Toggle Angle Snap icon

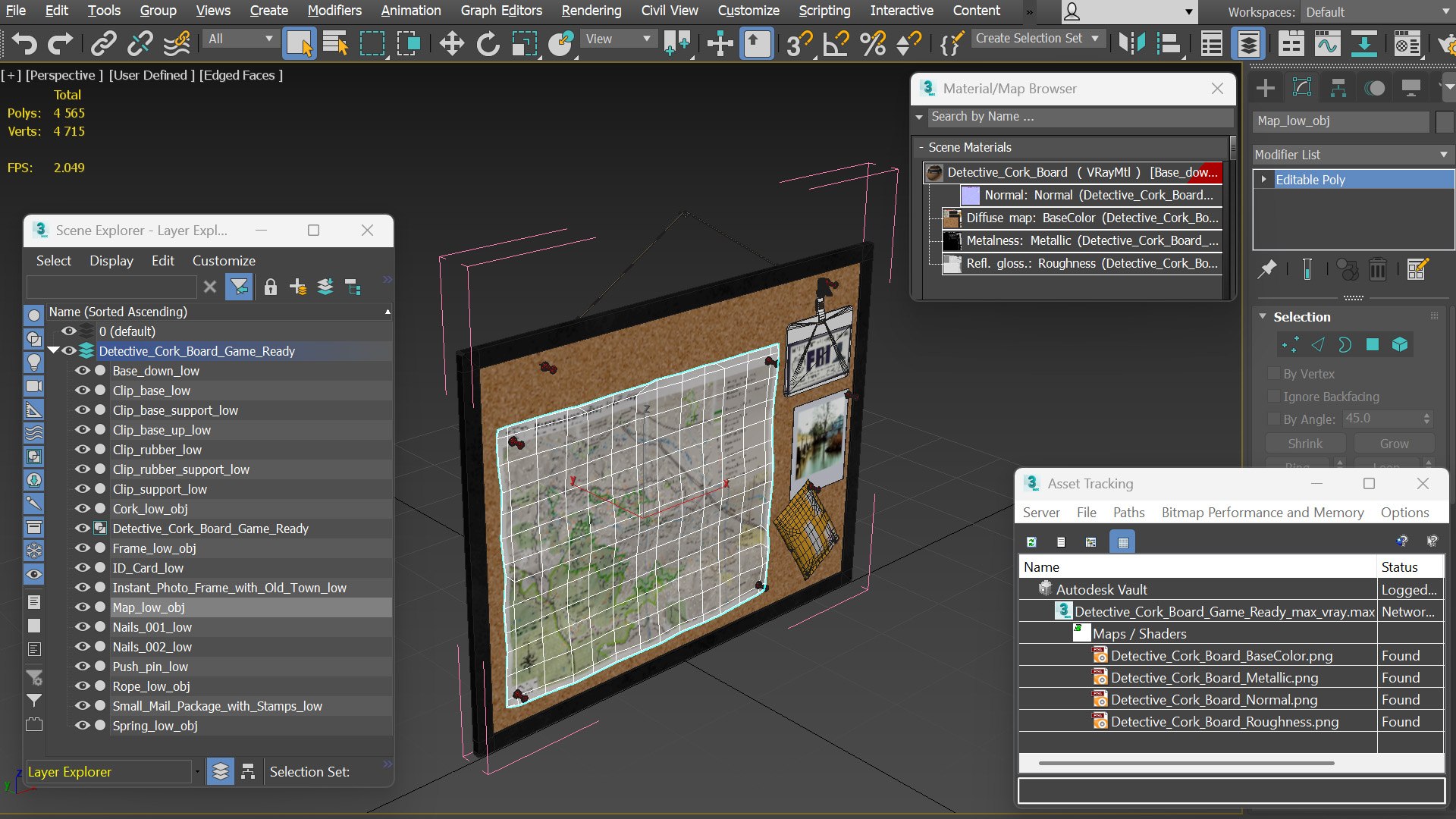pyautogui.click(x=836, y=43)
